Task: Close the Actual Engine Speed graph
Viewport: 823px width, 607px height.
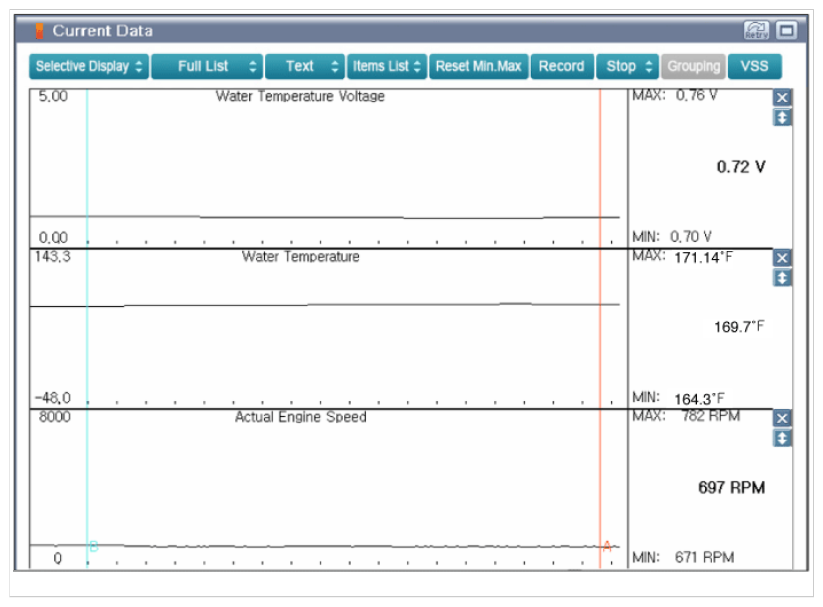Action: click(x=782, y=418)
